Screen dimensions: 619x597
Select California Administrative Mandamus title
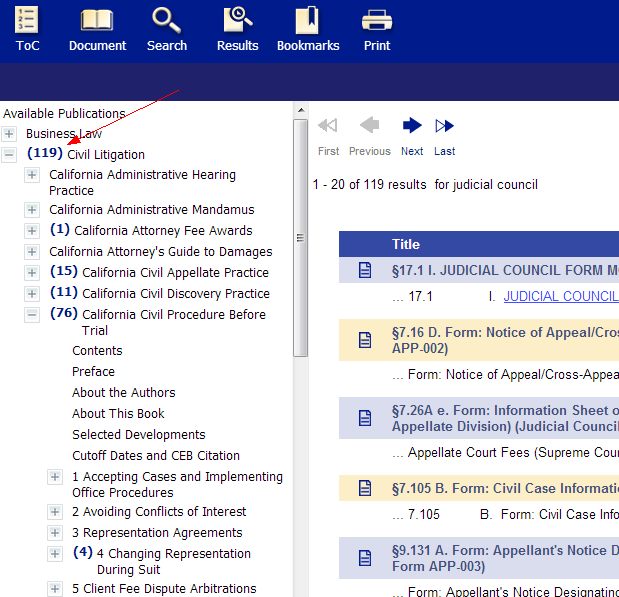pos(152,210)
